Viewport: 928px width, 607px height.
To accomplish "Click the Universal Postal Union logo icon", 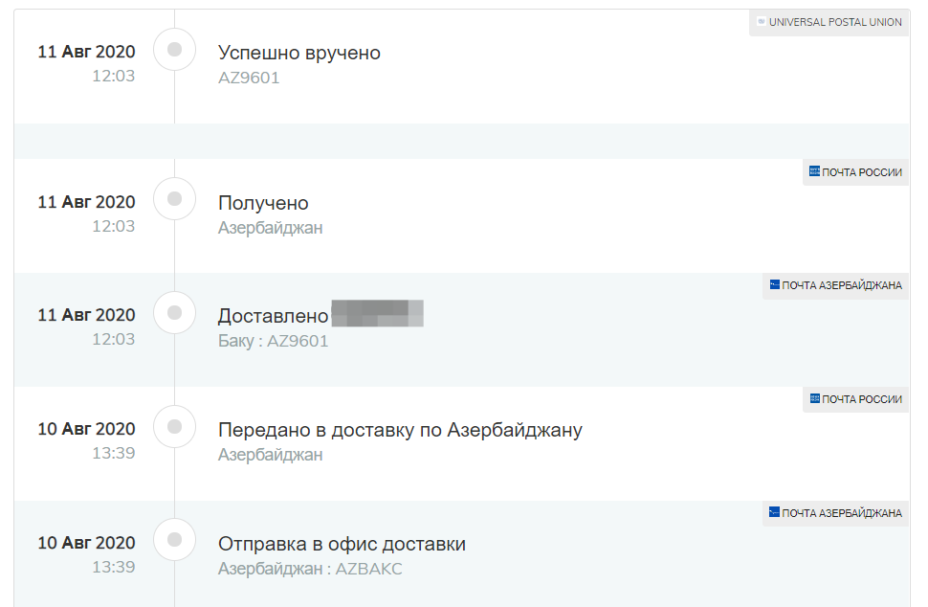I will click(761, 22).
